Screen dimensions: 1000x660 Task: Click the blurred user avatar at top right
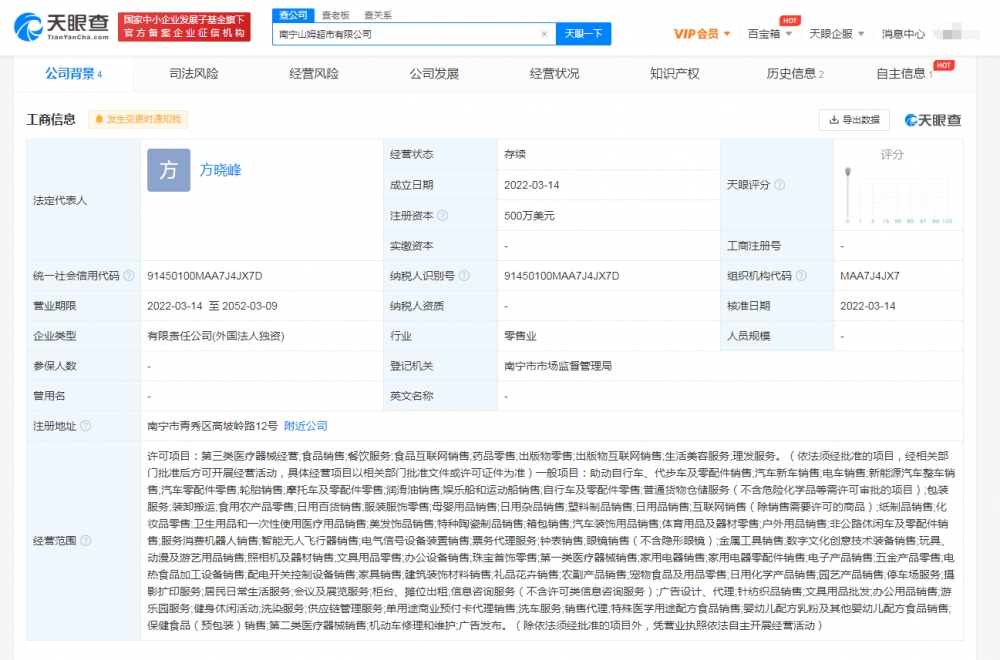tap(957, 32)
